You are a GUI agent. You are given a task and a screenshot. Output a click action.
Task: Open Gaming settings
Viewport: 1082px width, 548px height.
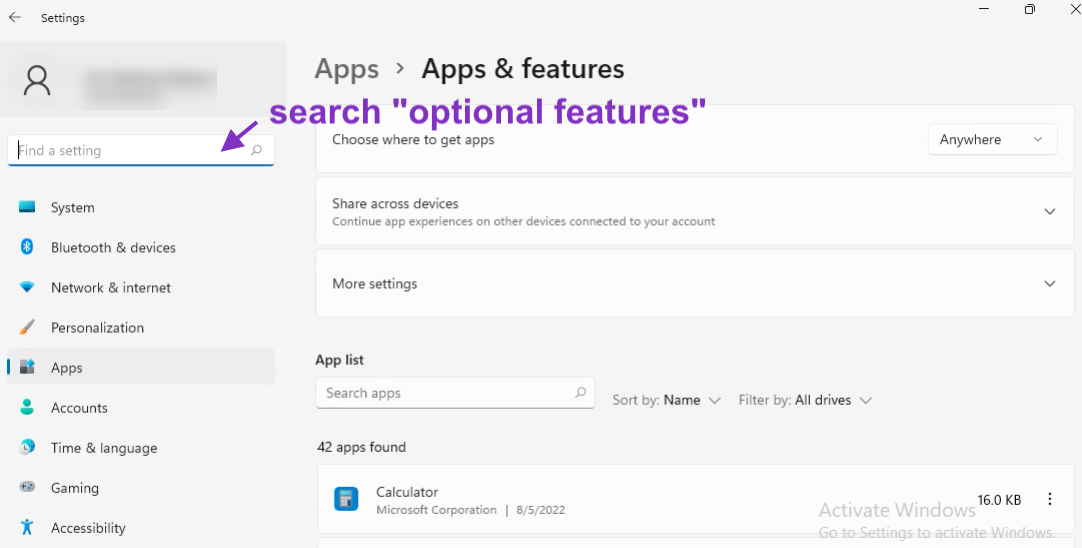point(141,487)
